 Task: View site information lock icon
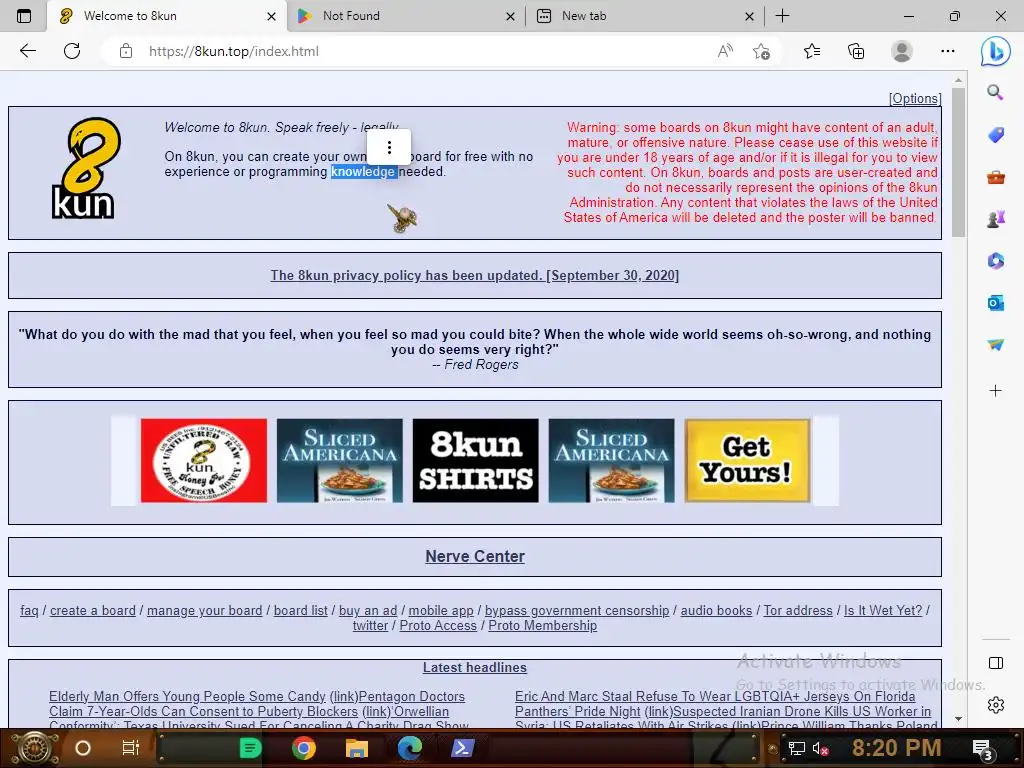[126, 51]
